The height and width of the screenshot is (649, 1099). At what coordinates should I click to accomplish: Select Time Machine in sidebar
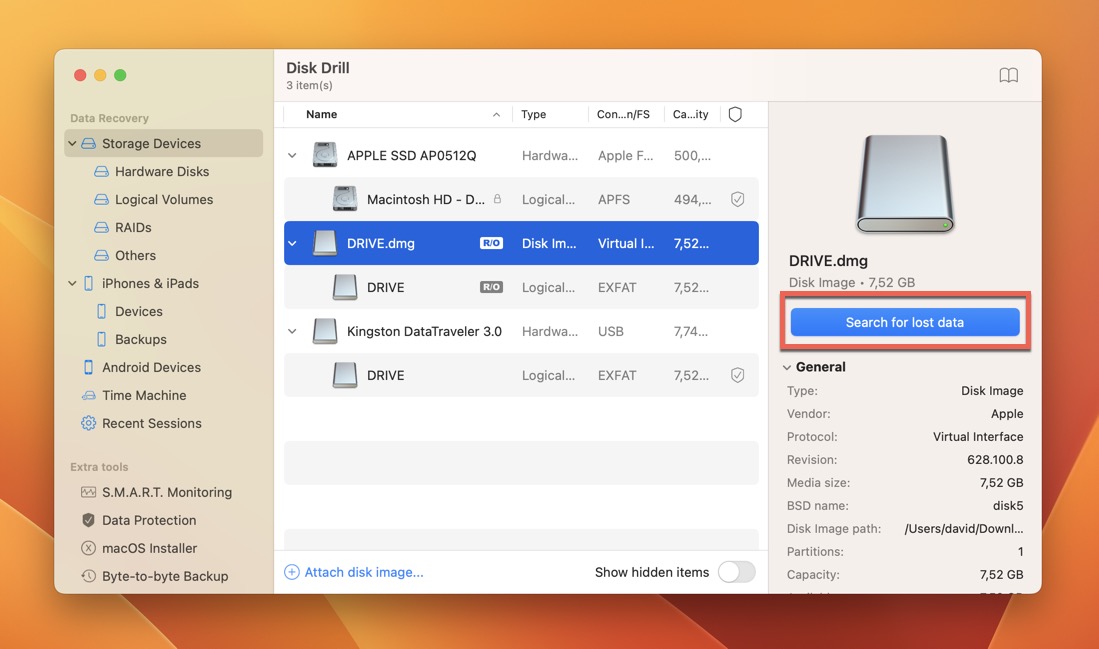[x=144, y=395]
